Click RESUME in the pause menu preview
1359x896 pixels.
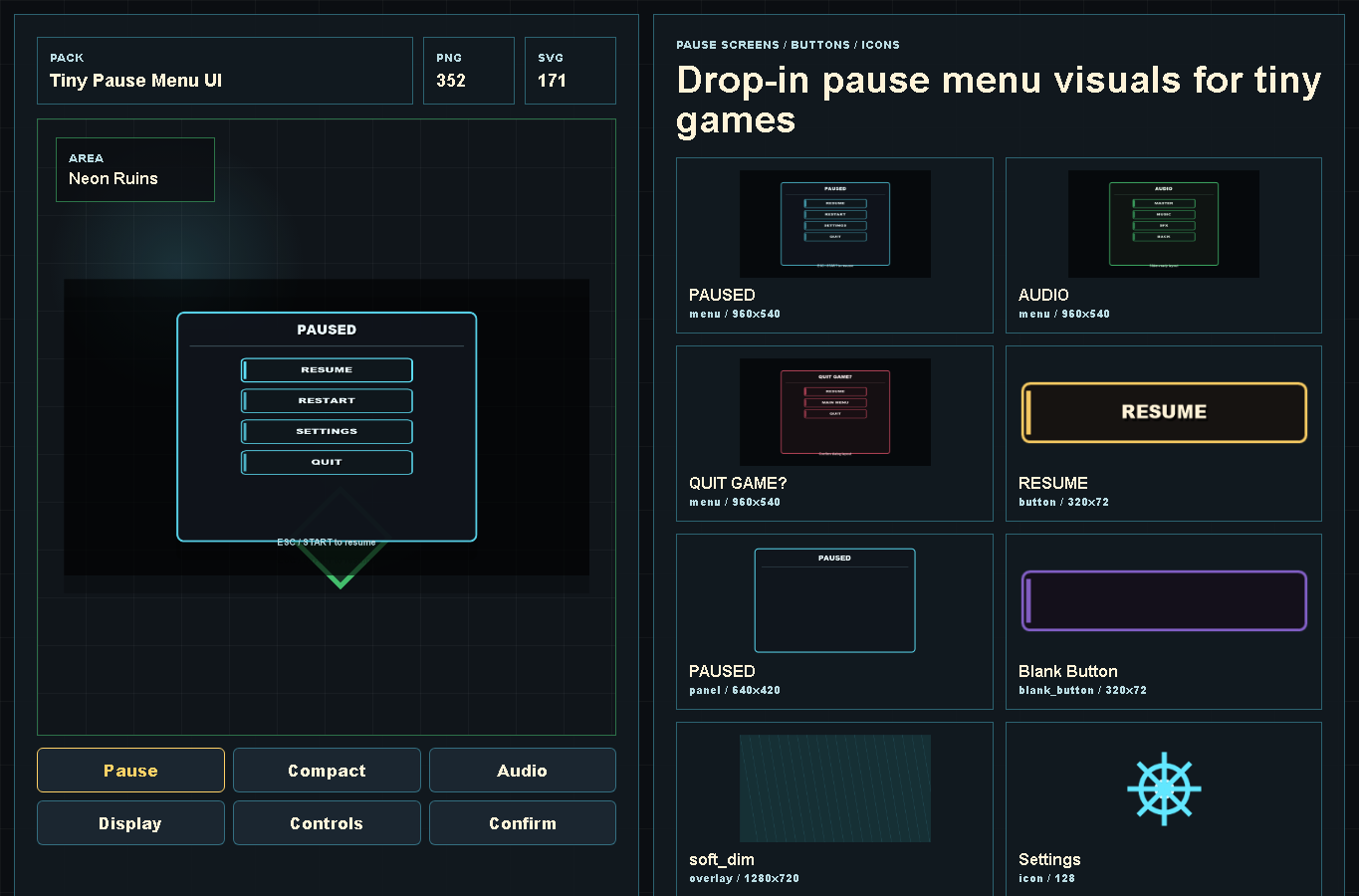click(x=327, y=369)
